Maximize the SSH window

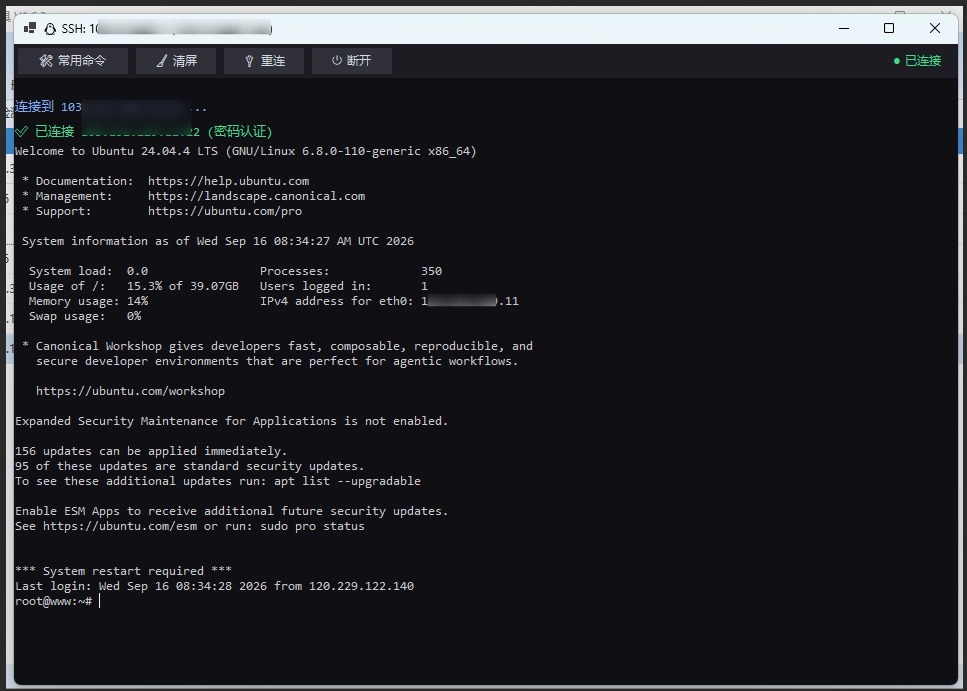tap(889, 28)
